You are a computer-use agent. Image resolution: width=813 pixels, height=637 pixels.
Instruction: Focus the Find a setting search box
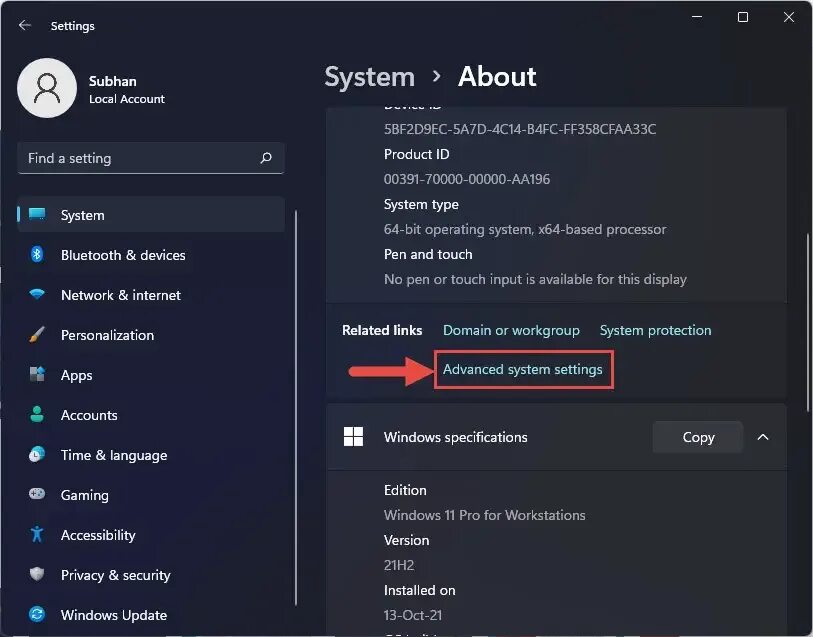pos(151,158)
